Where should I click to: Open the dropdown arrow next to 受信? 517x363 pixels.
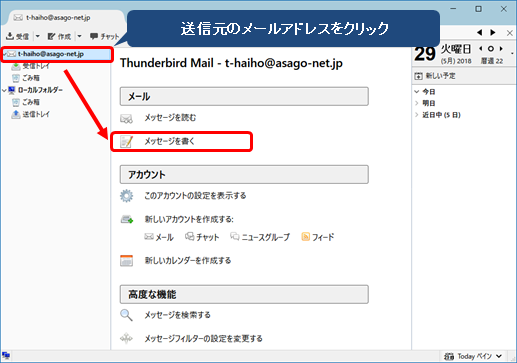(x=38, y=36)
